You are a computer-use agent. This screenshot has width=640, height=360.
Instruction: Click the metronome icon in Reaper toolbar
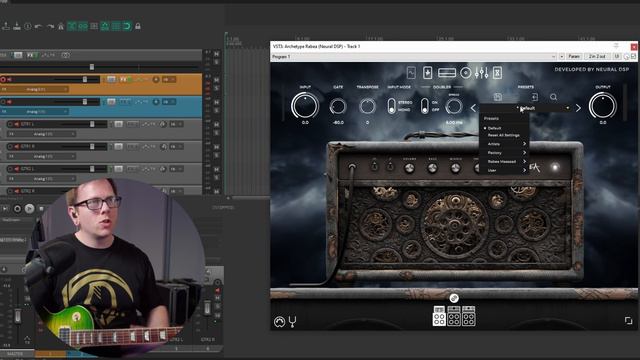click(61, 27)
